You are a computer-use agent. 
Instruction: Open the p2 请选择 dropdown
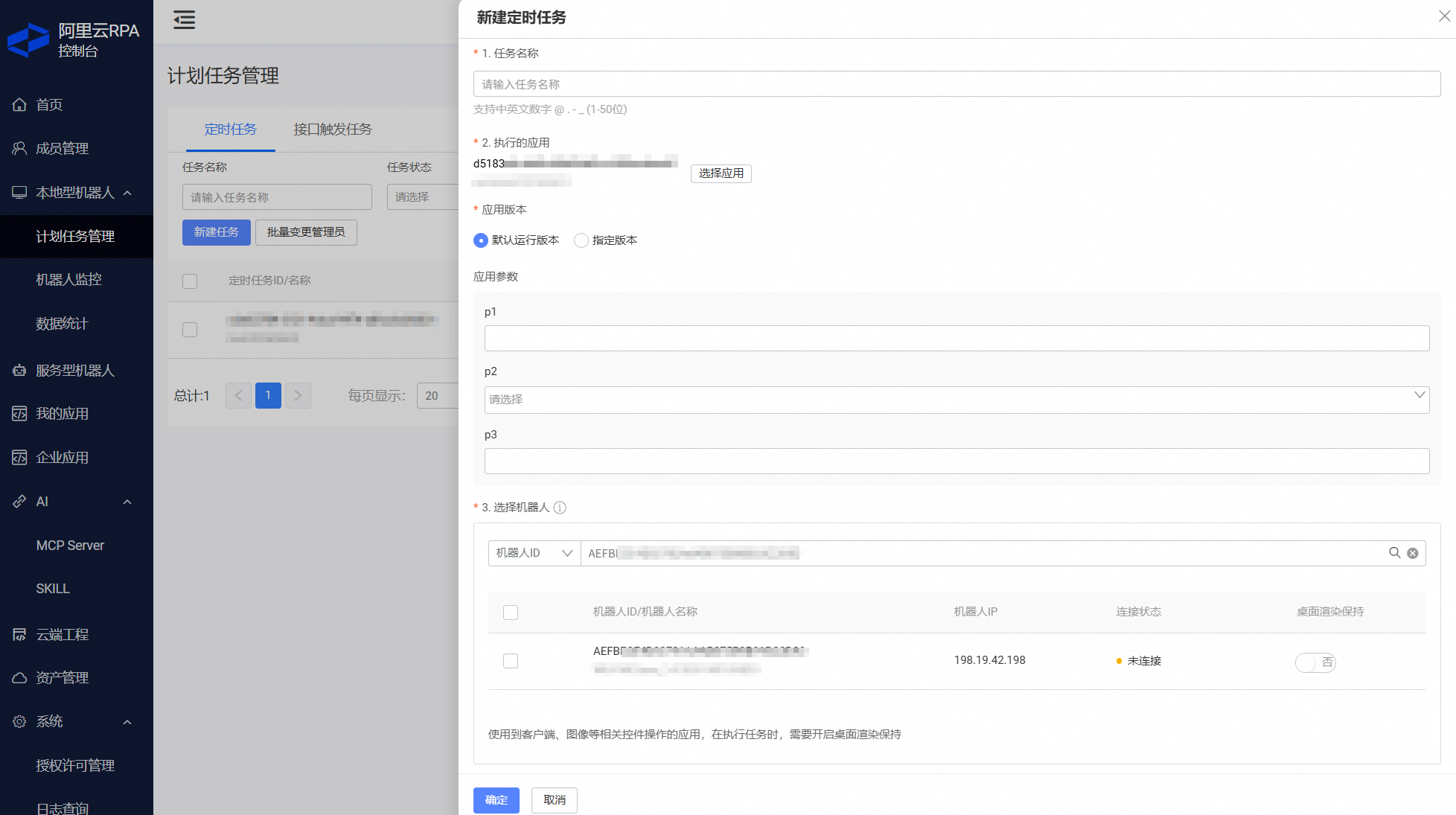tap(957, 400)
